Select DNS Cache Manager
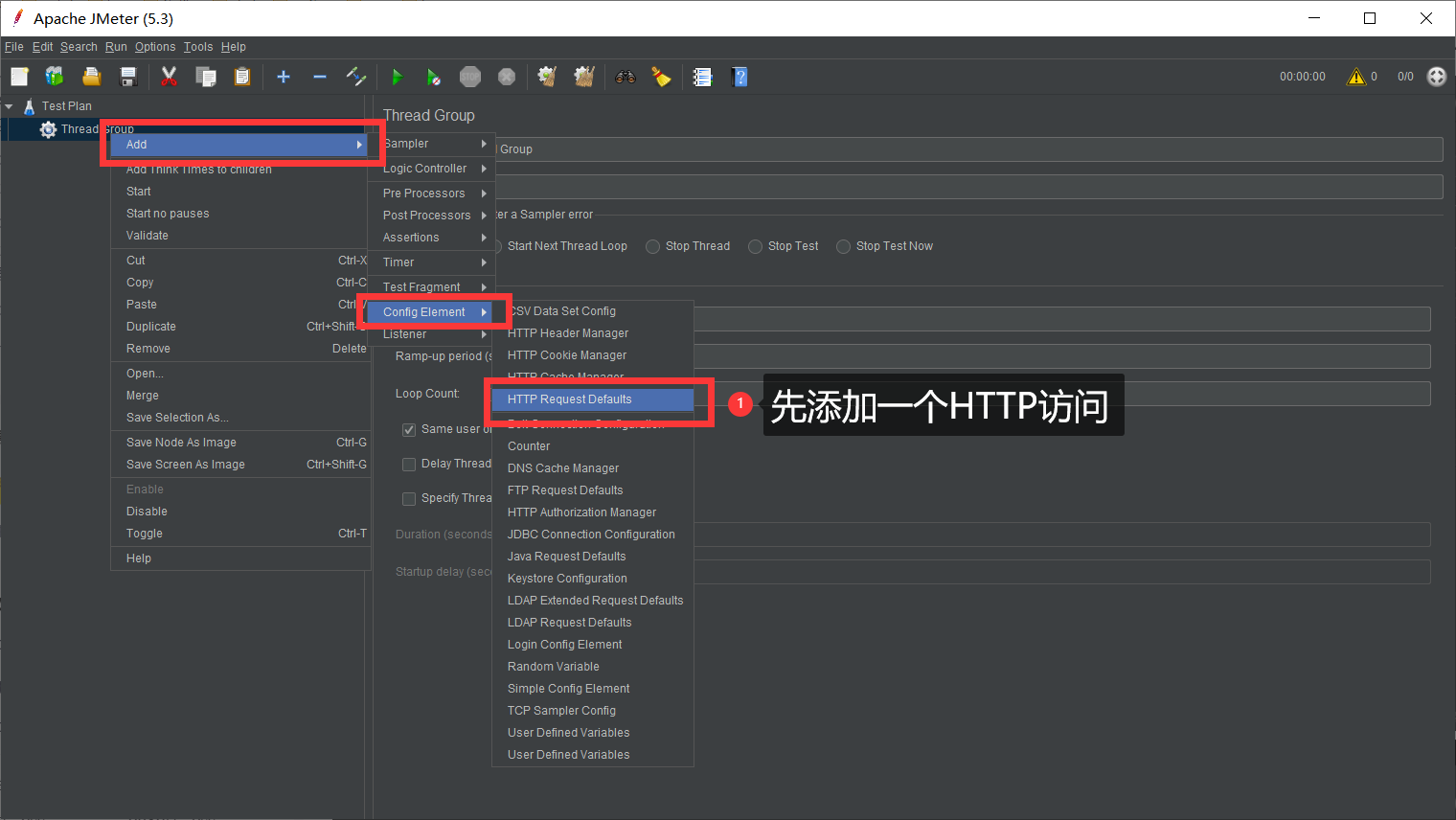 click(x=593, y=468)
